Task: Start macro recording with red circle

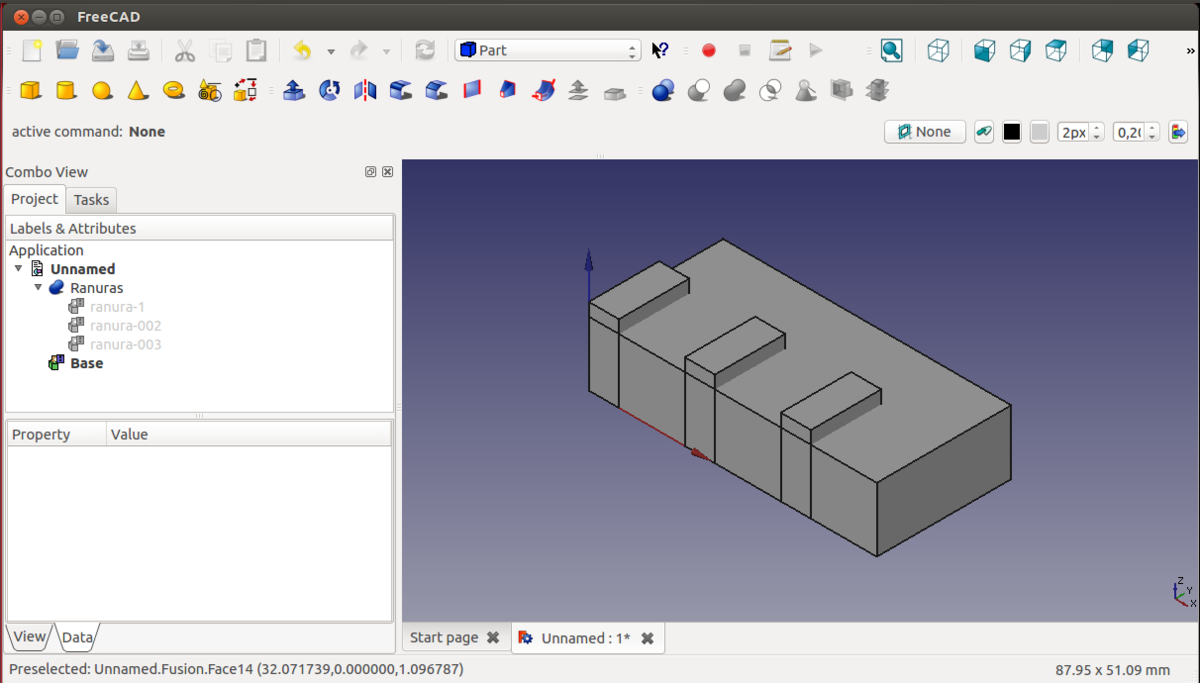Action: 709,50
